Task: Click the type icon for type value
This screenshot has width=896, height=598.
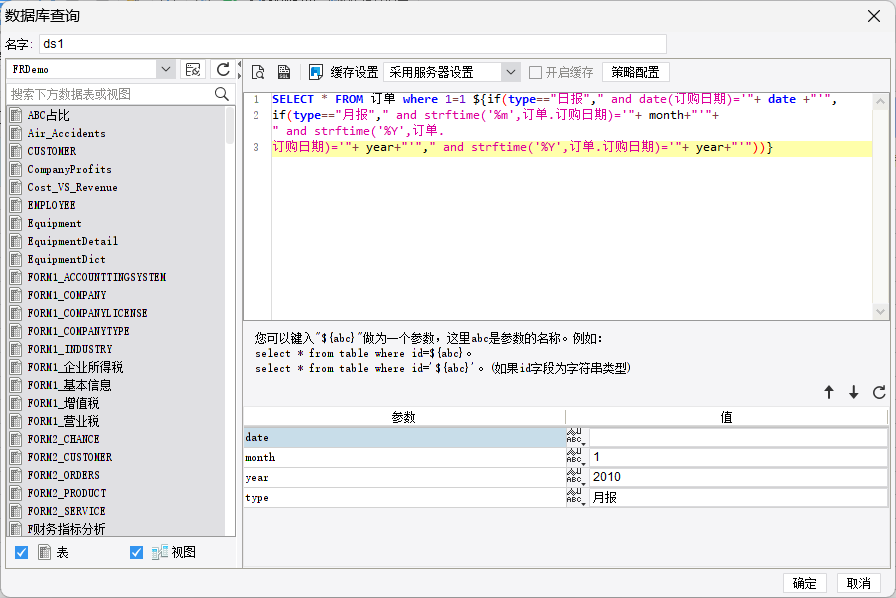Action: tap(576, 497)
